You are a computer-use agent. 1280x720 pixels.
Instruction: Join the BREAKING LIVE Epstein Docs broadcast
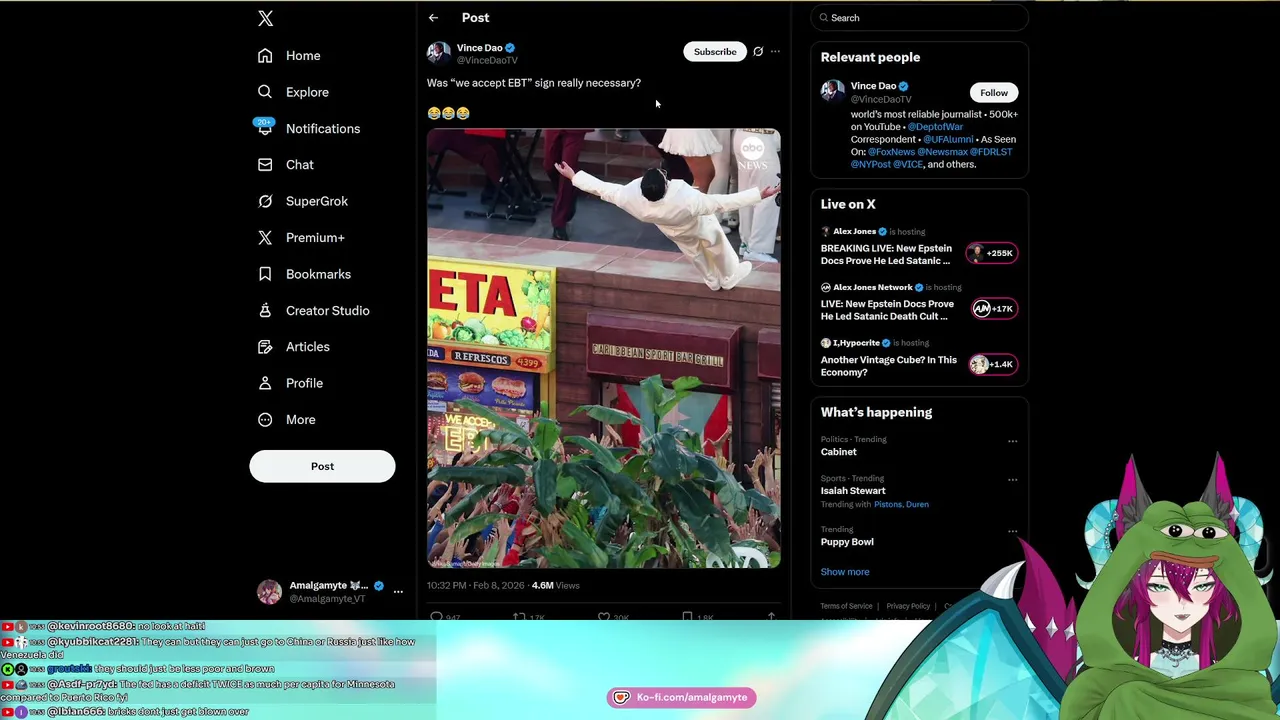pyautogui.click(x=886, y=254)
